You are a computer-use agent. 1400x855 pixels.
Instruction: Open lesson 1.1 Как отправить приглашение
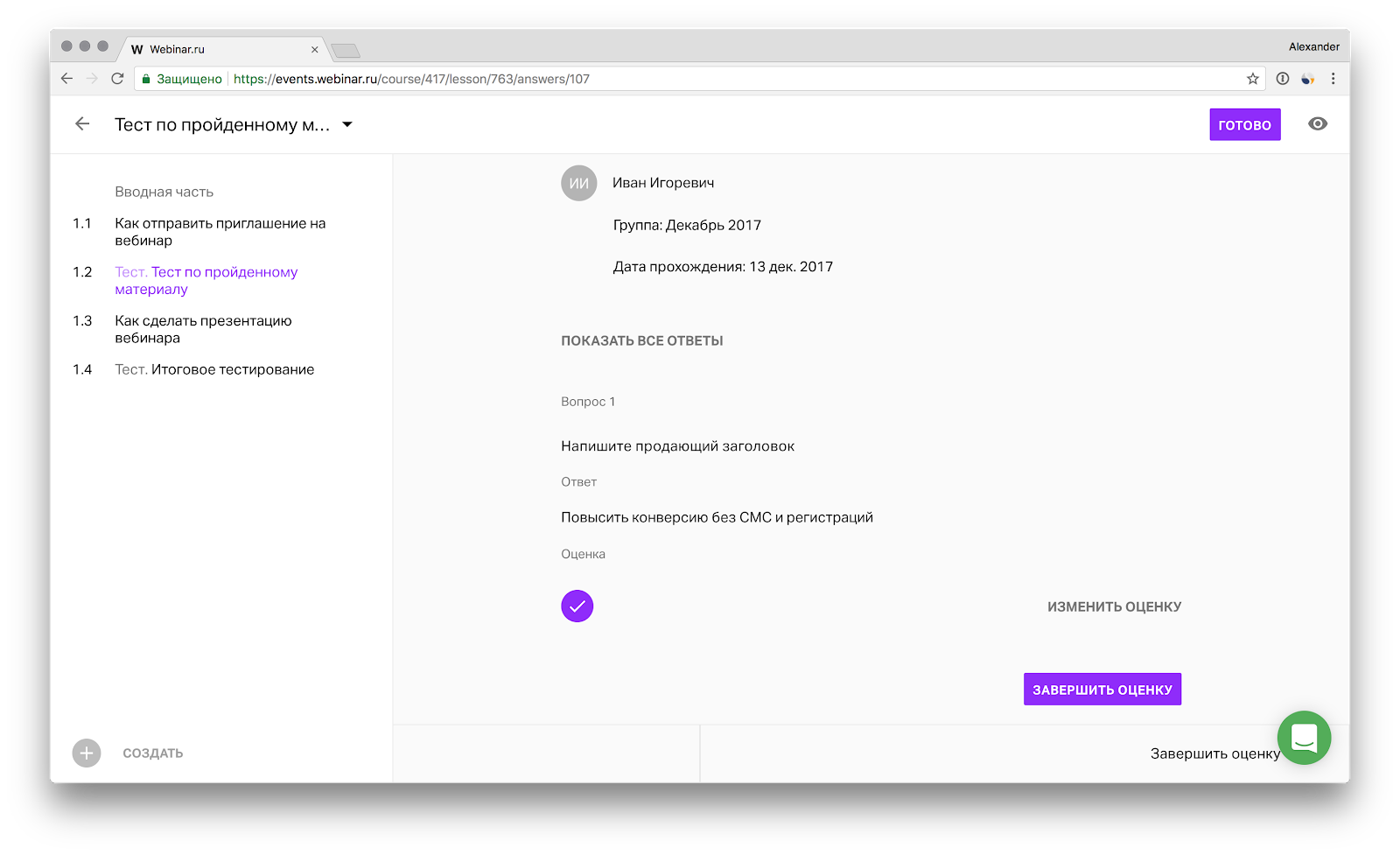(220, 232)
